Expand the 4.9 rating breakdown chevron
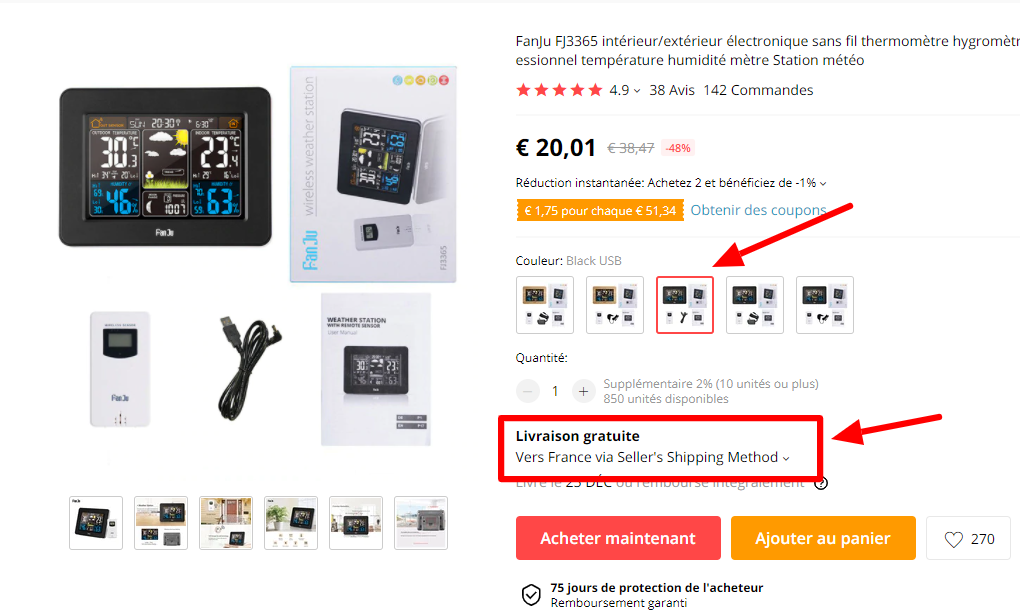 pos(637,91)
